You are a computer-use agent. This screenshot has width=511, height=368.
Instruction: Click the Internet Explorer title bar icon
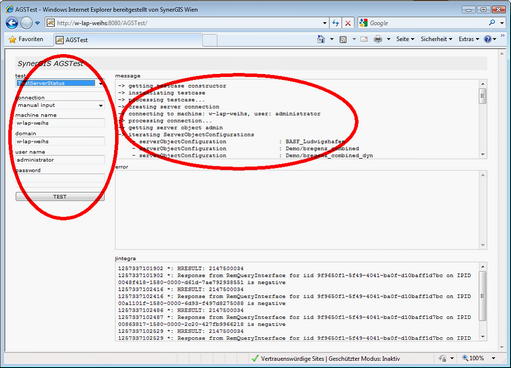(10, 9)
